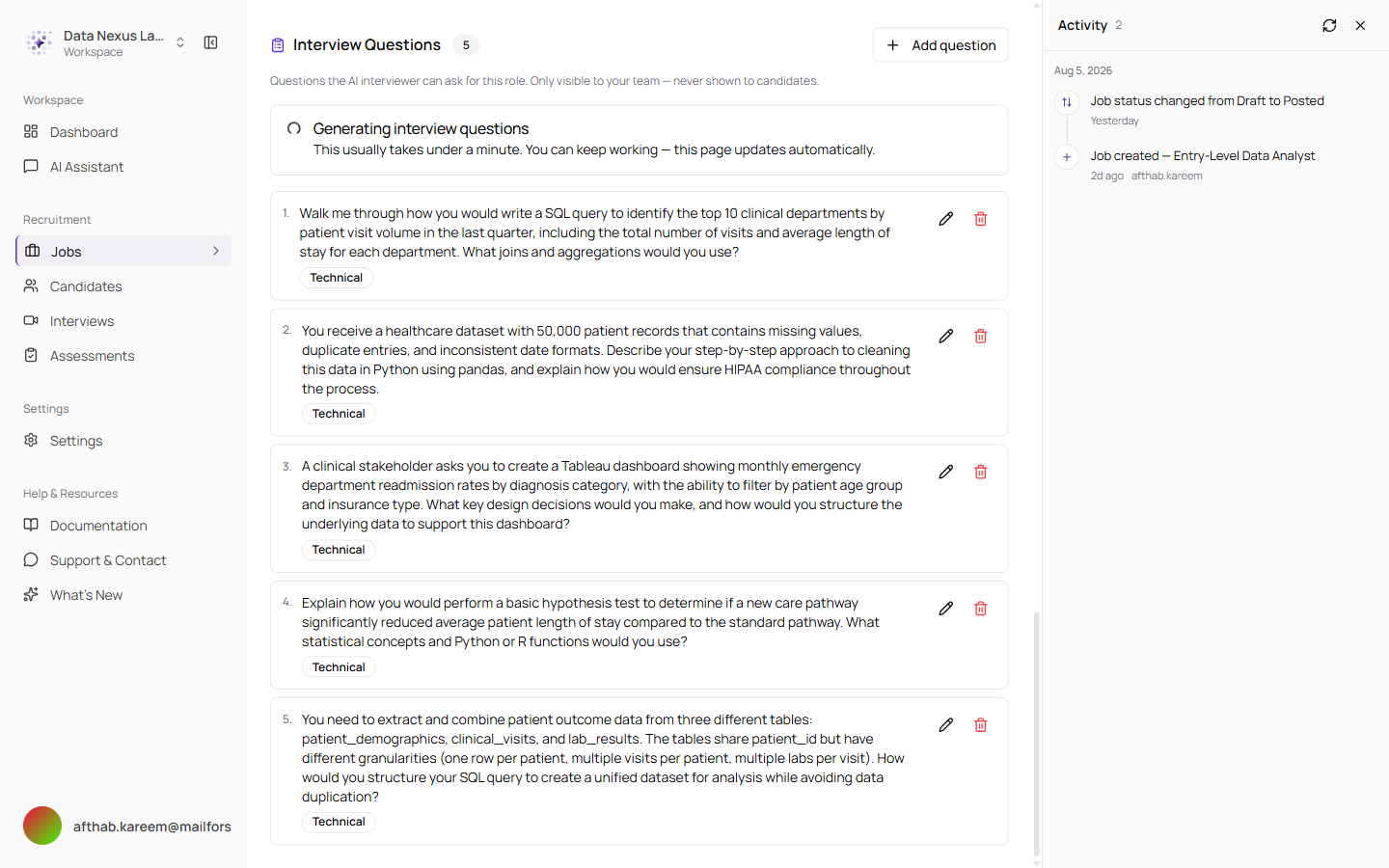Click the page vertical scrollbar

point(1037,733)
